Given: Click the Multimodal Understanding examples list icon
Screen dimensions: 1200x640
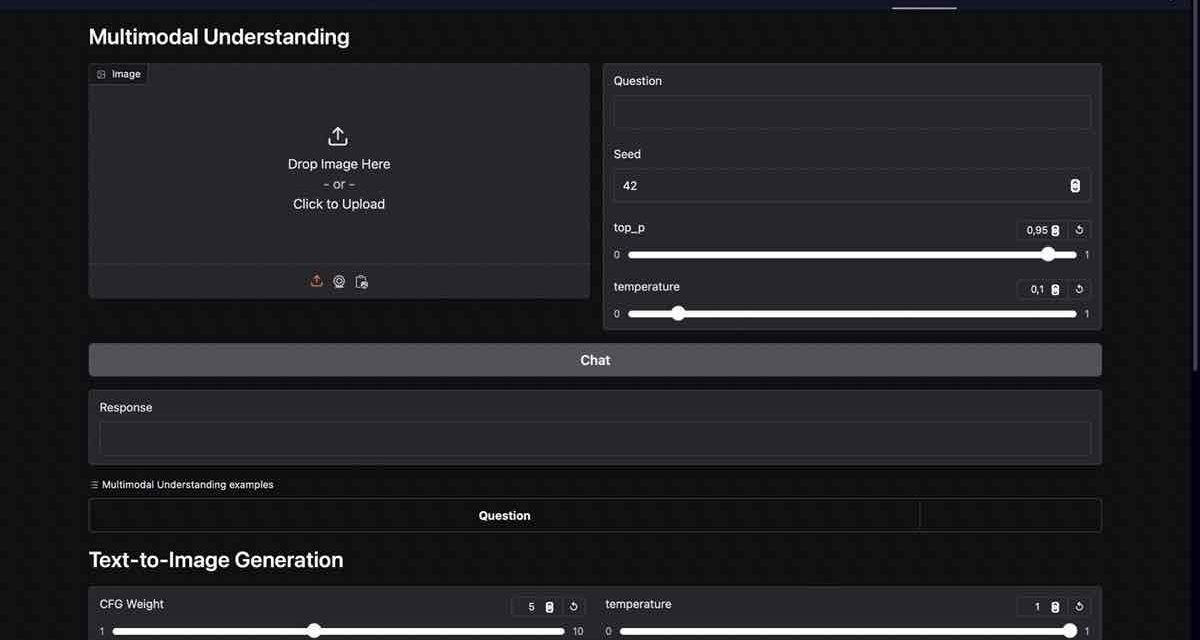Looking at the screenshot, I should pos(94,485).
